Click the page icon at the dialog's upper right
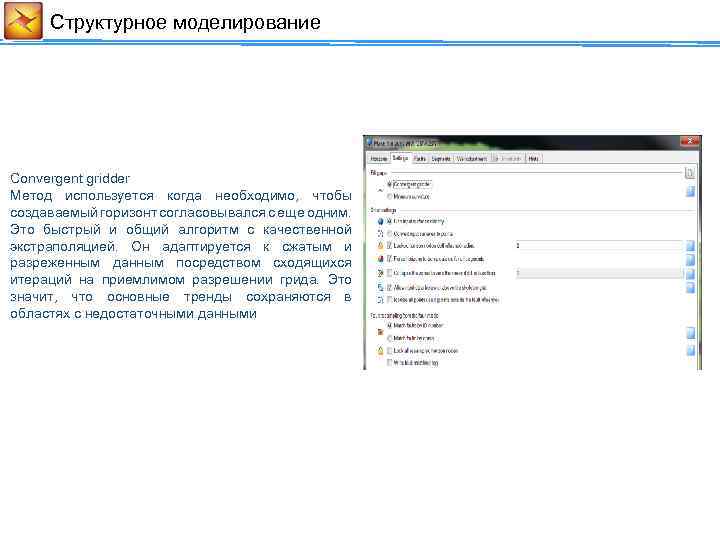 pos(689,173)
